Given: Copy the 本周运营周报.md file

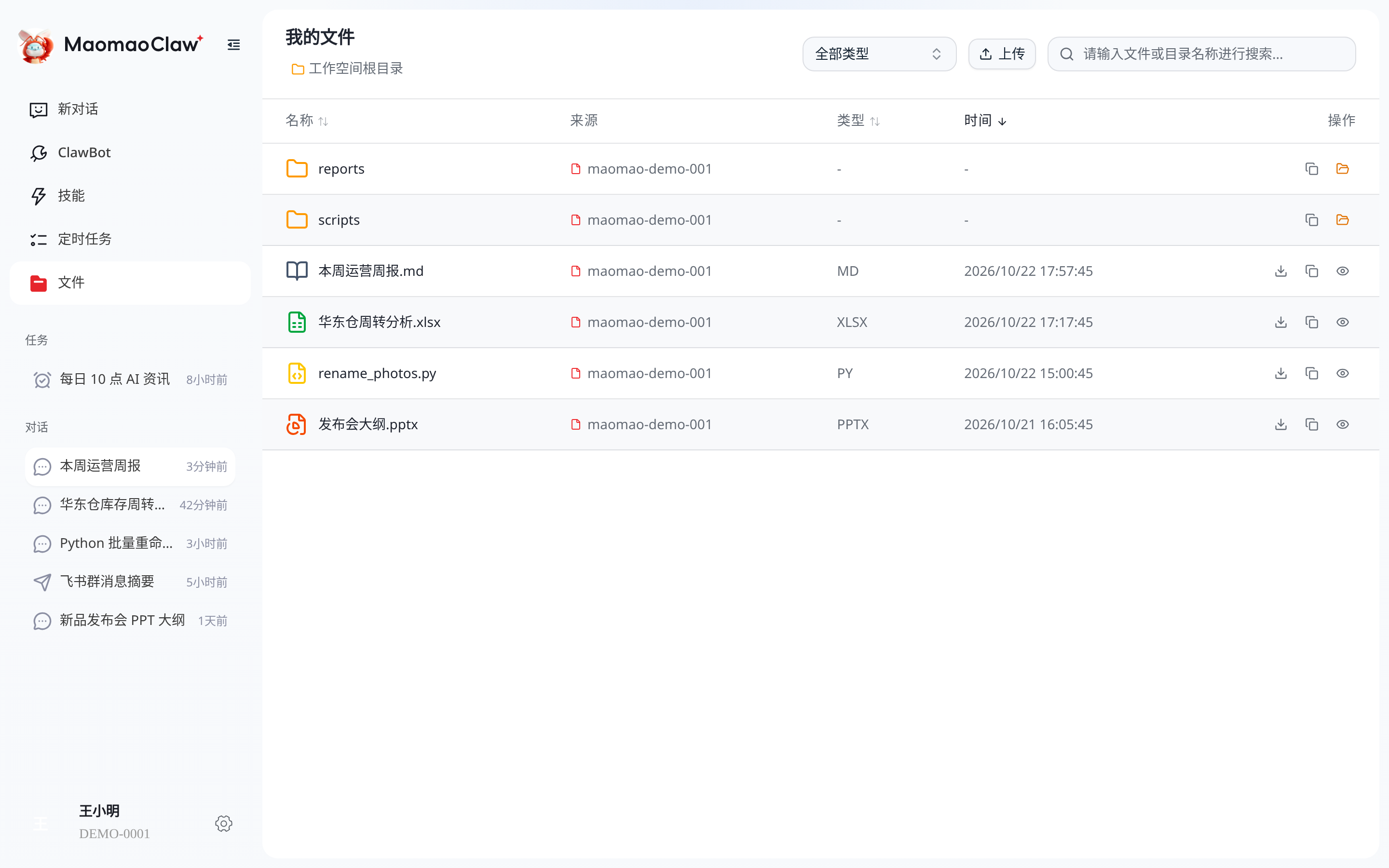Looking at the screenshot, I should pos(1311,271).
